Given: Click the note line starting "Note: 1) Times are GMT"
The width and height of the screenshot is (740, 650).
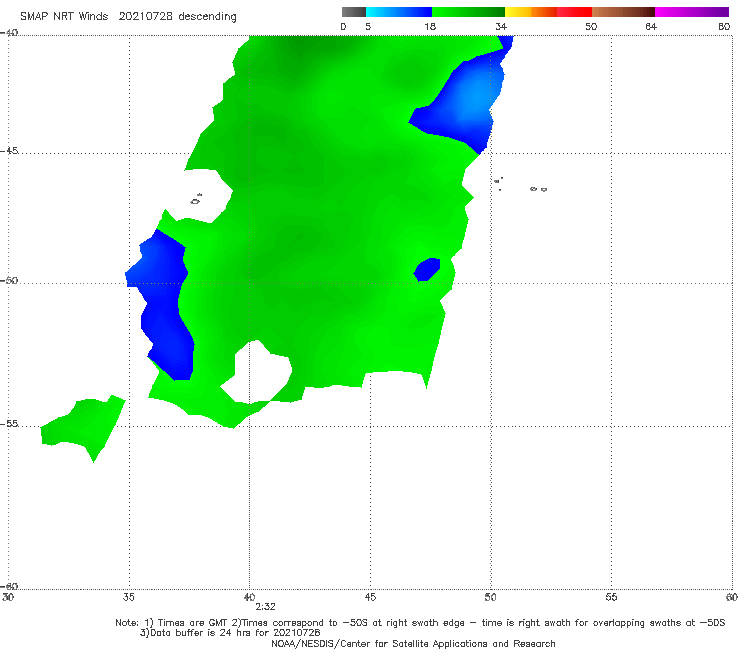Looking at the screenshot, I should click(420, 623).
